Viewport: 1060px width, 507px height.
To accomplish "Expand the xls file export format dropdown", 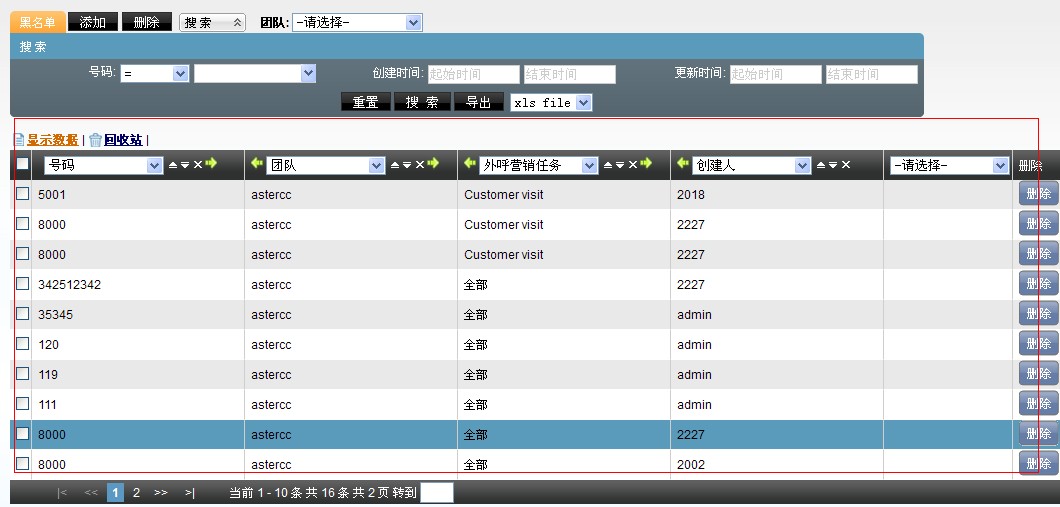I will 551,102.
